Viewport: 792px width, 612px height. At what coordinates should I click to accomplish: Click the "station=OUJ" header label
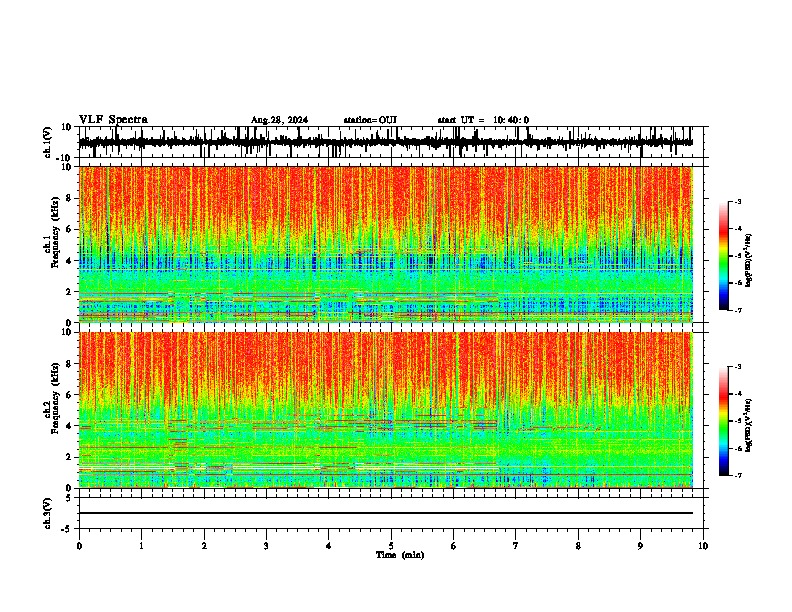point(370,120)
